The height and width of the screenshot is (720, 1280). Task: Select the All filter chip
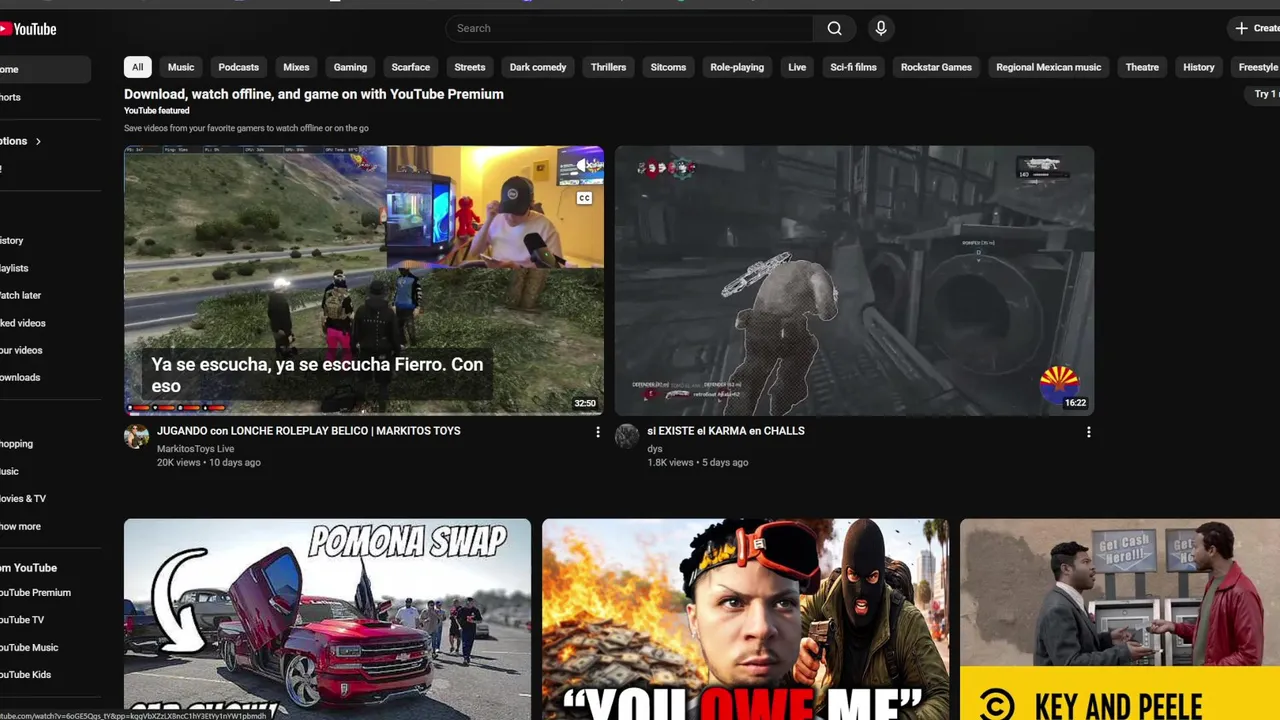coord(137,67)
